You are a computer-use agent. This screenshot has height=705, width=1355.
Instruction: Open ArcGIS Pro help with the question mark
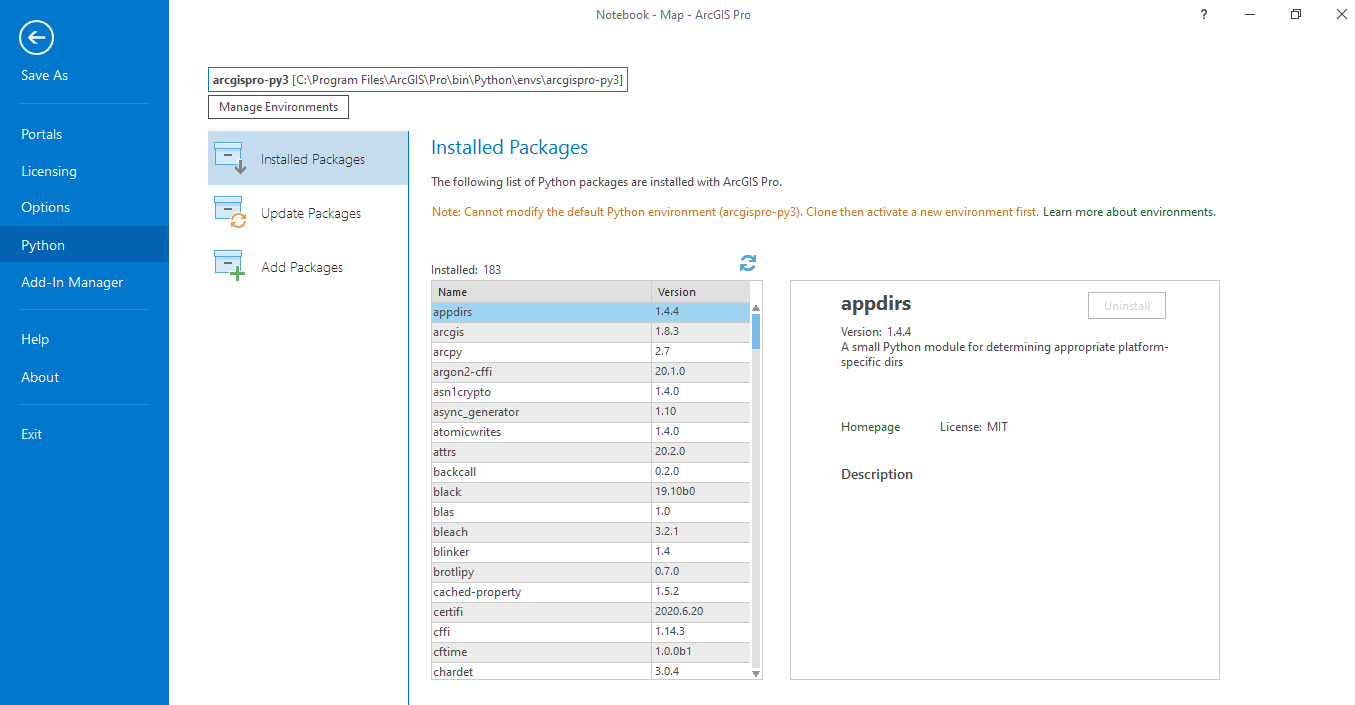pyautogui.click(x=1203, y=14)
